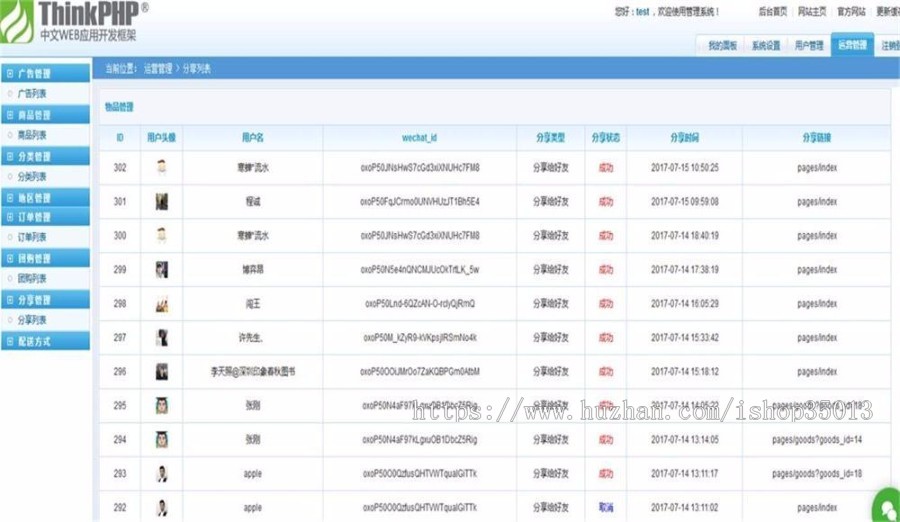Open 订单列表 in the sidebar
This screenshot has height=522, width=900.
(32, 237)
